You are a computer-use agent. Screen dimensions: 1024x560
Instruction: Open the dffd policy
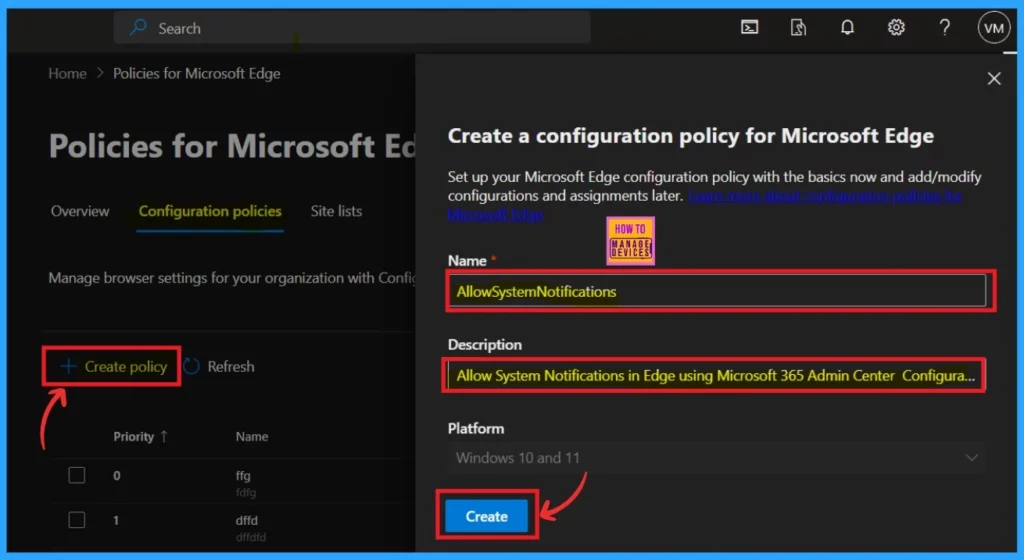246,521
